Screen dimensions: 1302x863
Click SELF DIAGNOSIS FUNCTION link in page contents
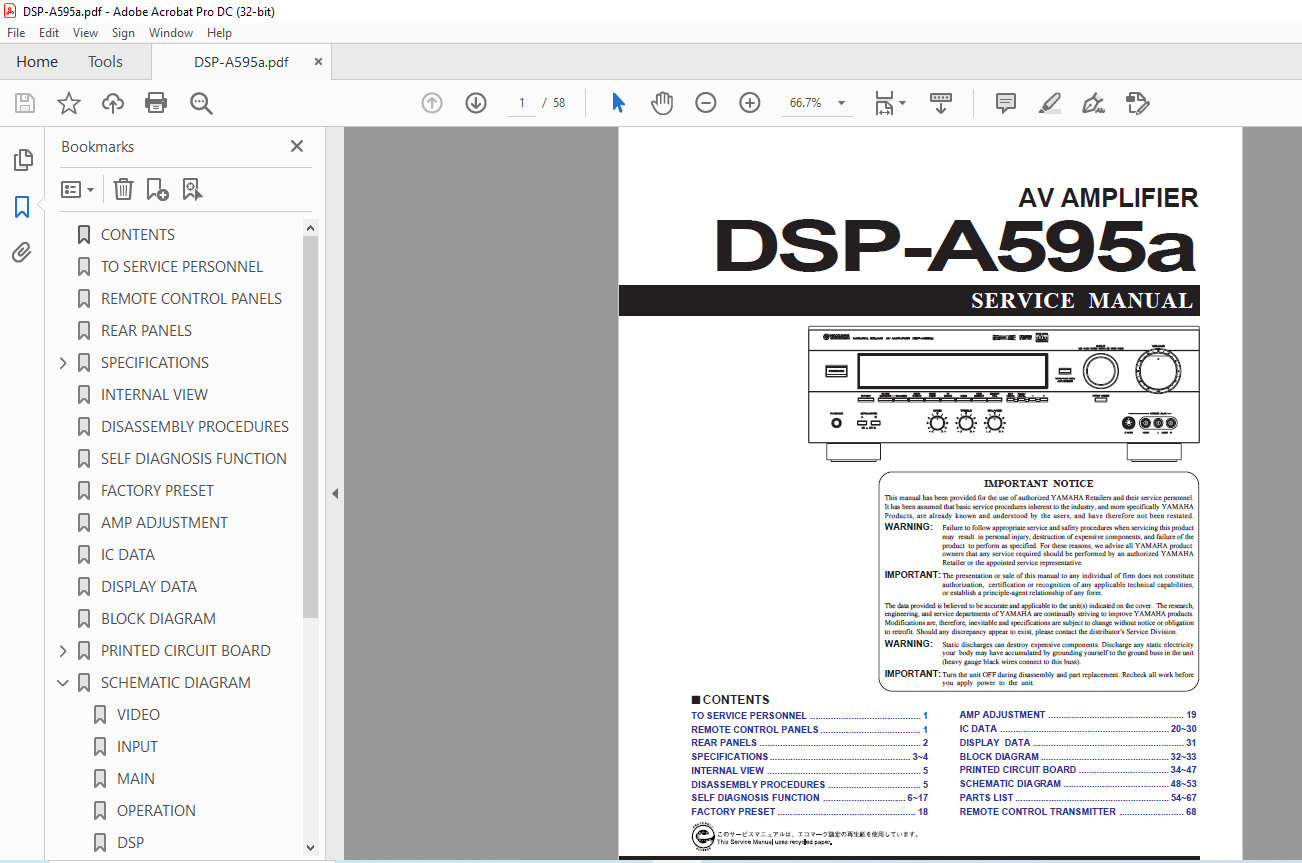click(809, 798)
